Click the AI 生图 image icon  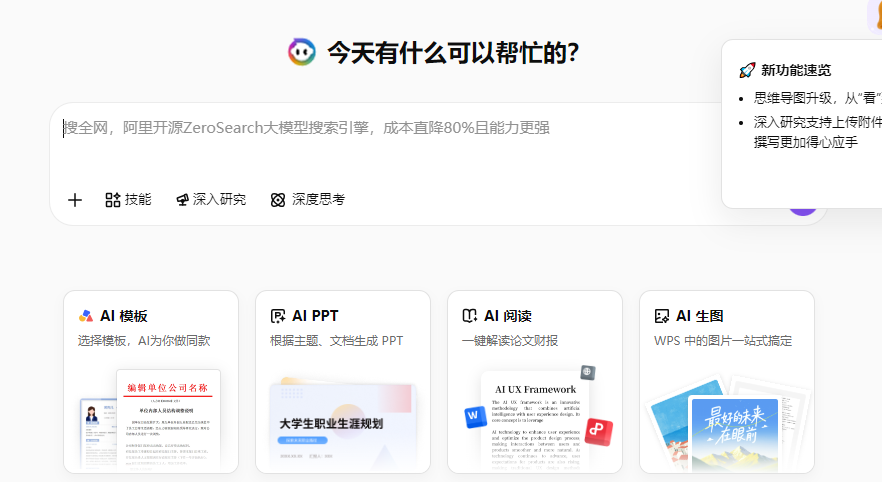coord(661,316)
